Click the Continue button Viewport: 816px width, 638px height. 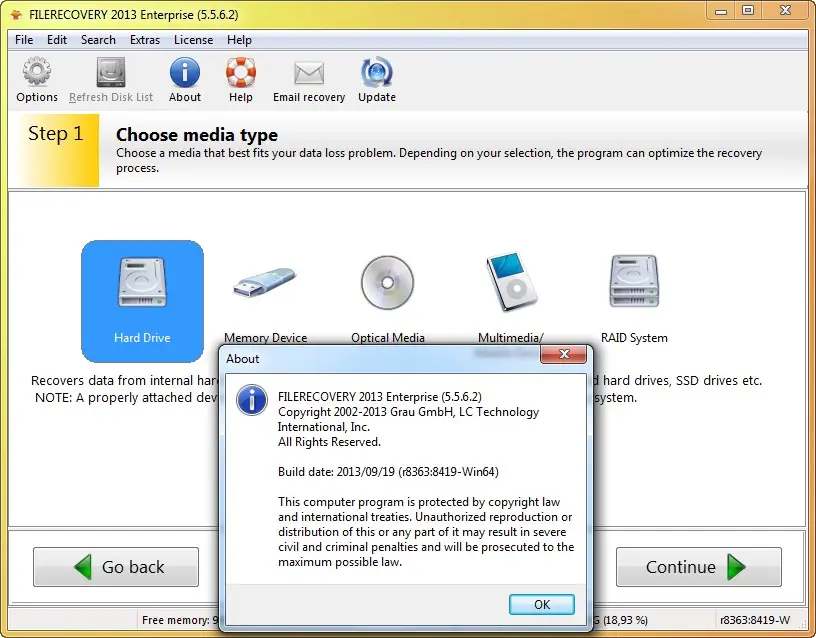tap(699, 567)
